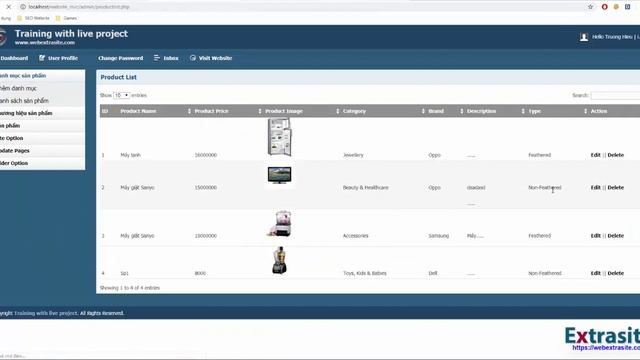Edit the Máy lạnh product
The width and height of the screenshot is (640, 360).
(x=596, y=155)
